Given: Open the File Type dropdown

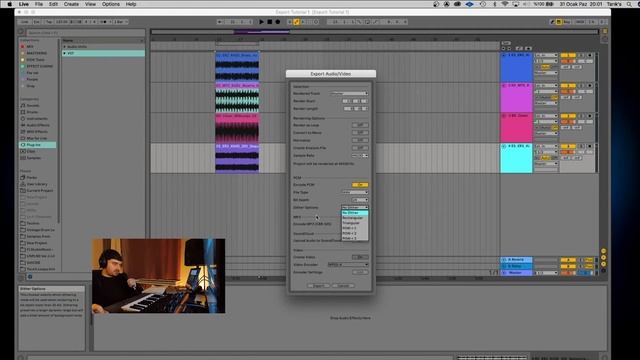Looking at the screenshot, I should tap(355, 192).
